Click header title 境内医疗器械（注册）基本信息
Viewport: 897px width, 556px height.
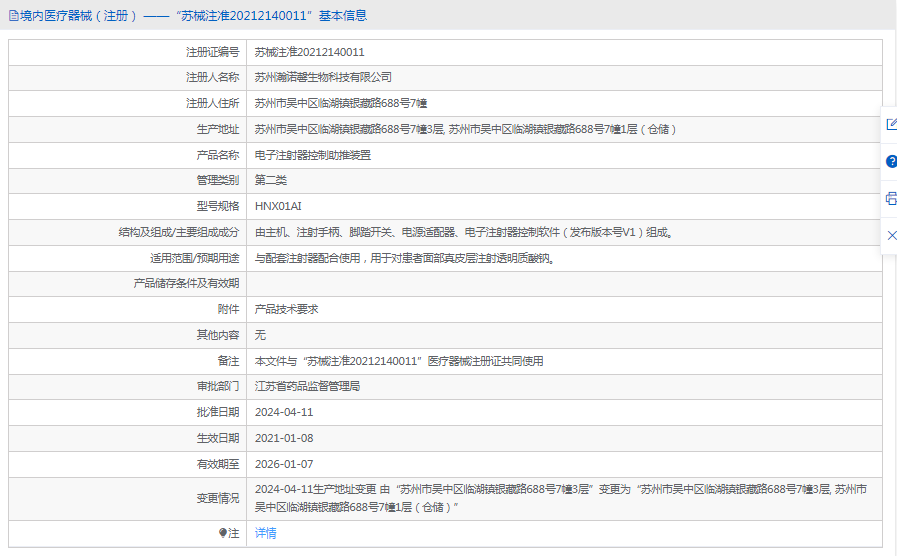click(193, 16)
